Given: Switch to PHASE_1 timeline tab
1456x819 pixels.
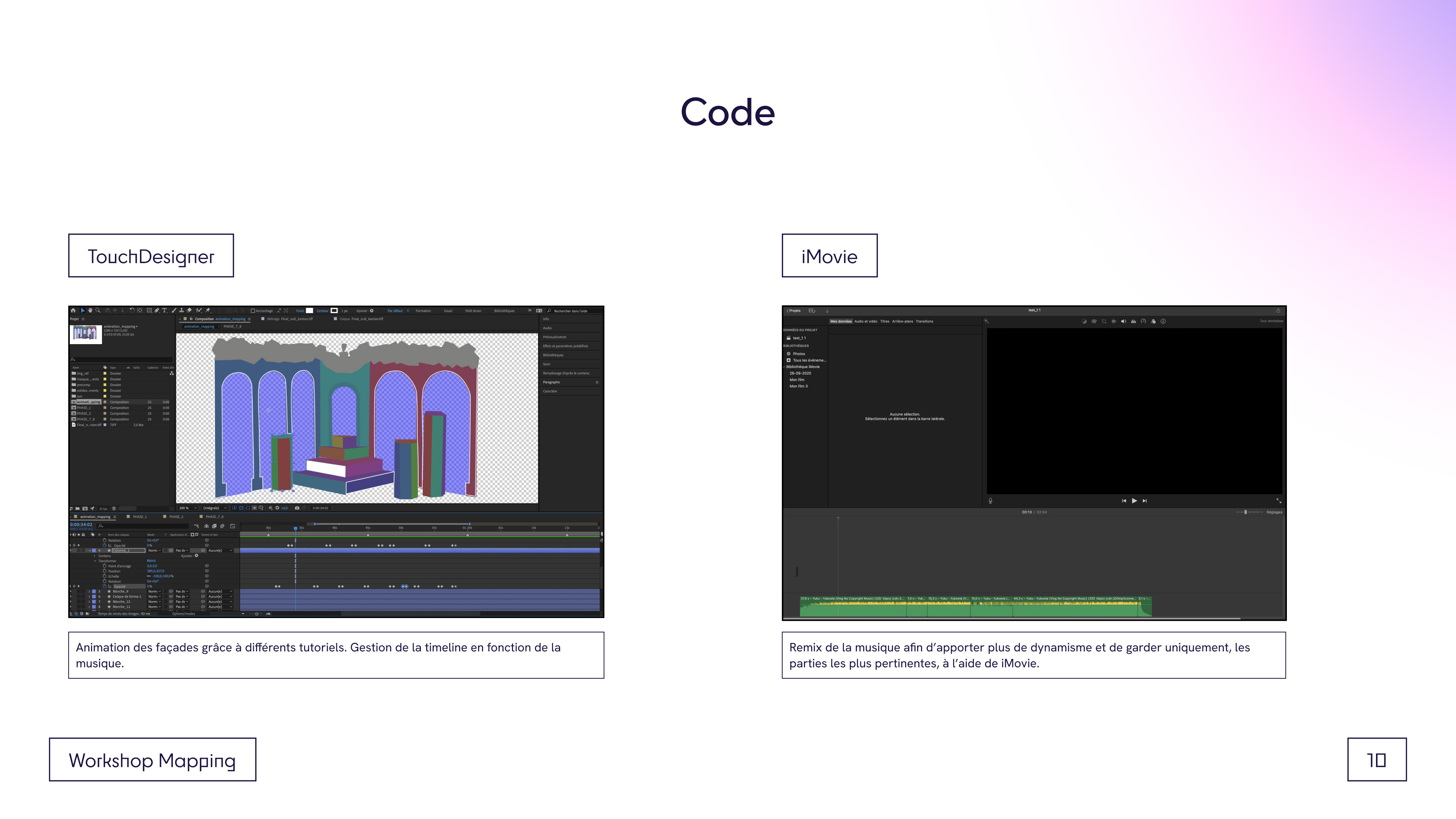Looking at the screenshot, I should coord(140,517).
